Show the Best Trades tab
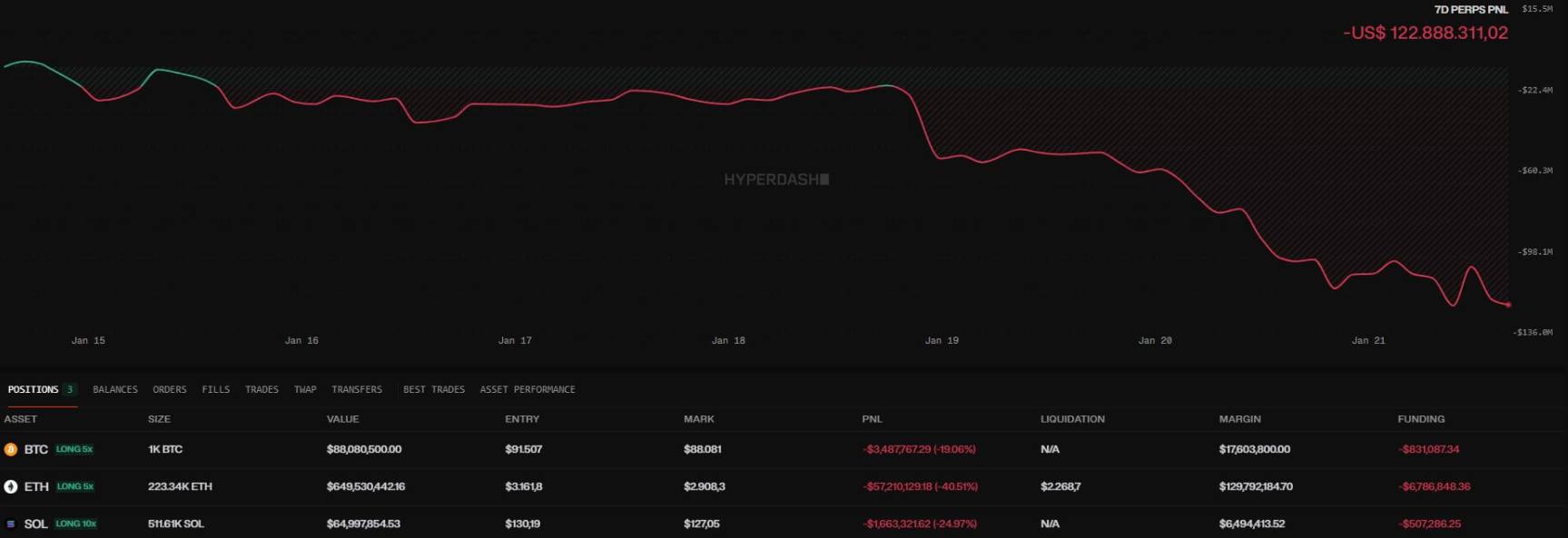This screenshot has height=538, width=1568. [x=434, y=389]
